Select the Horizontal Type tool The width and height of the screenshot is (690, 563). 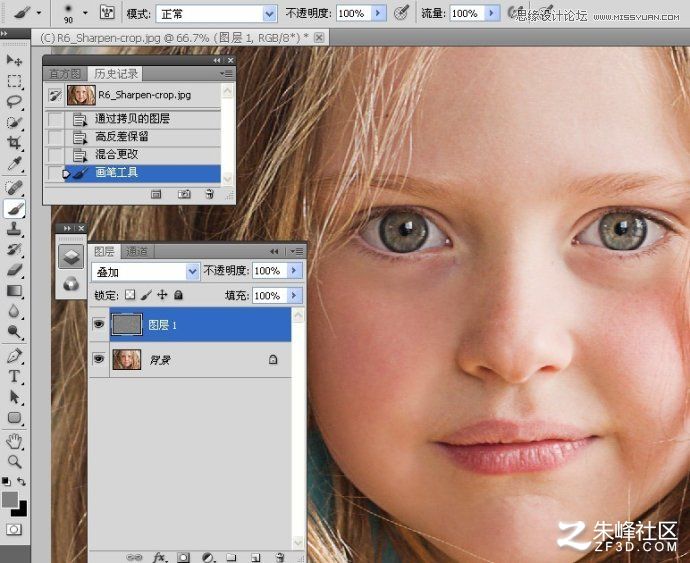click(14, 376)
